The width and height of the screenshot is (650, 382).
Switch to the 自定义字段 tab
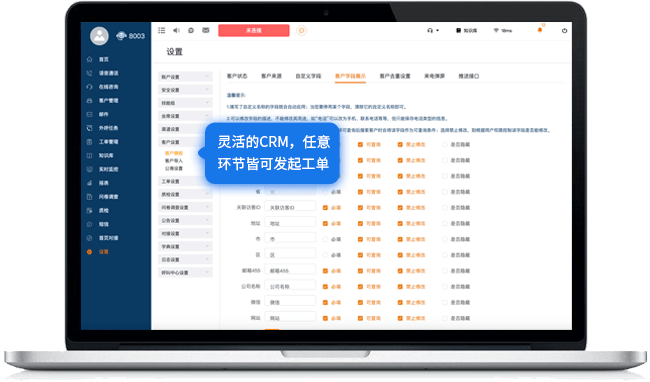pyautogui.click(x=308, y=76)
